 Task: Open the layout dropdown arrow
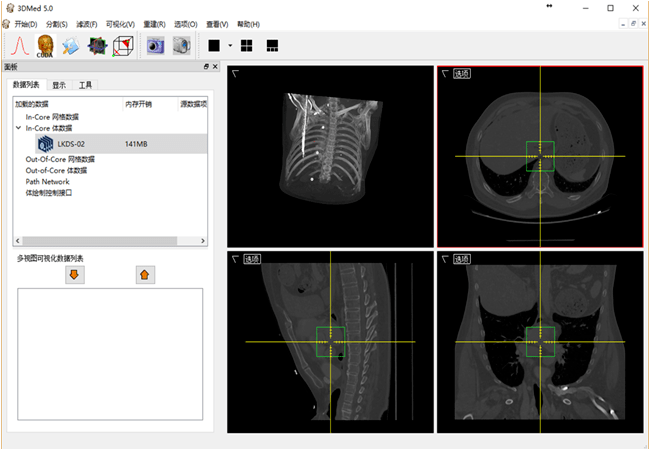[x=230, y=45]
